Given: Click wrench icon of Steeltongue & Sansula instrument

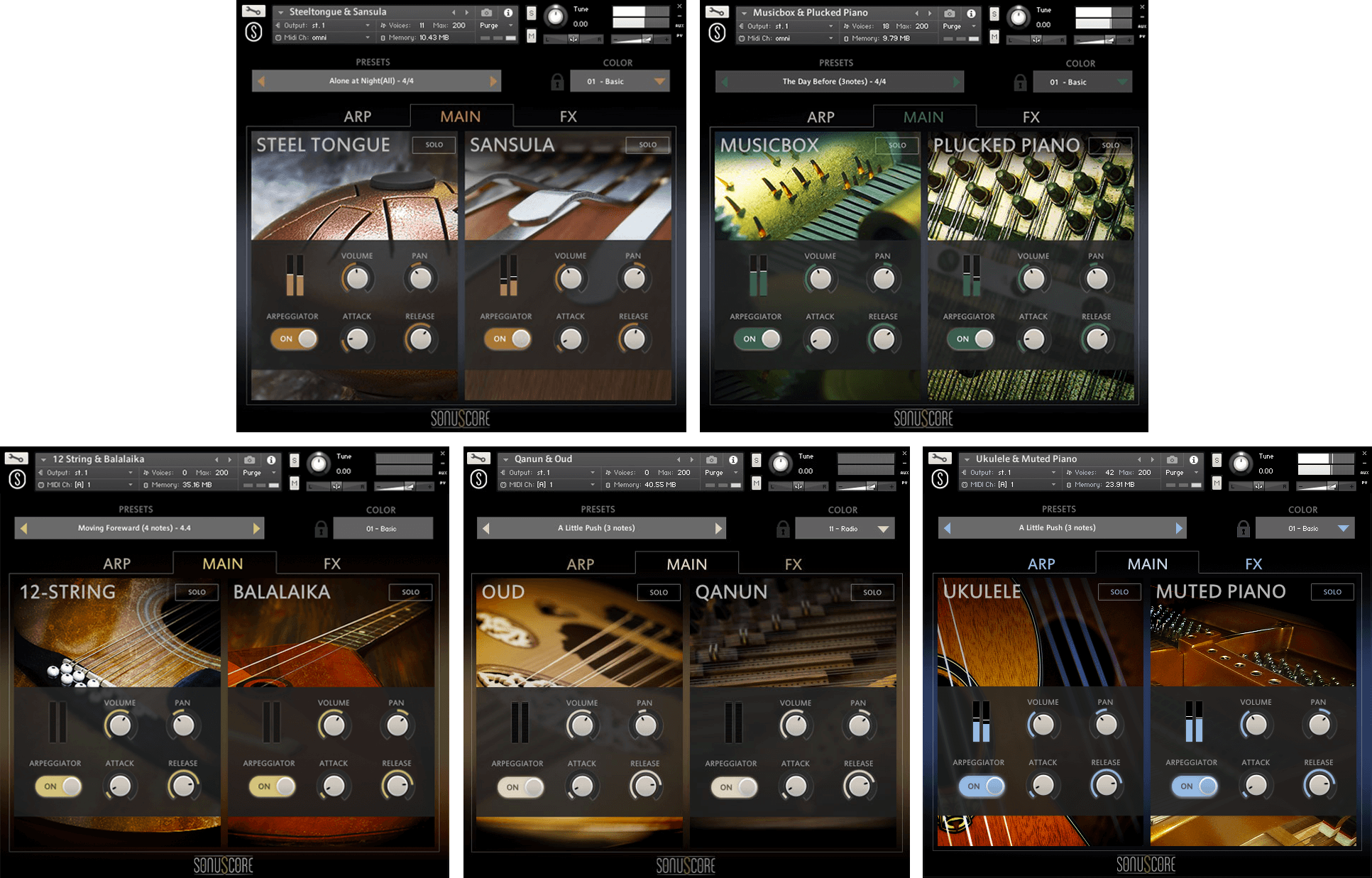Looking at the screenshot, I should pos(253,11).
